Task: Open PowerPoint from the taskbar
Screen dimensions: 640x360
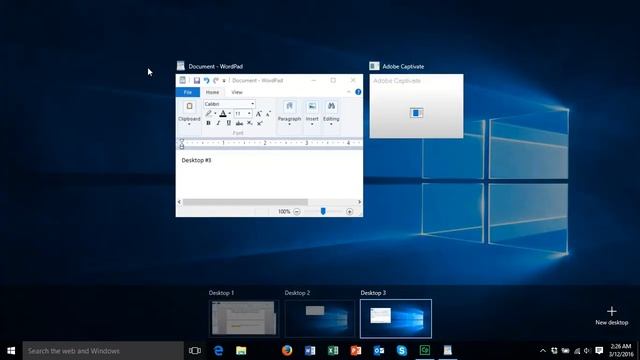Action: coord(356,351)
